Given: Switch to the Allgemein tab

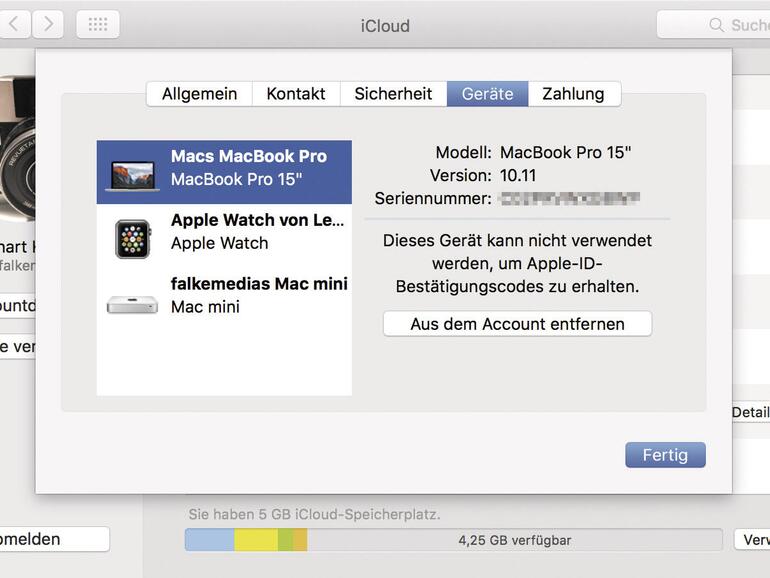Looking at the screenshot, I should click(x=199, y=94).
